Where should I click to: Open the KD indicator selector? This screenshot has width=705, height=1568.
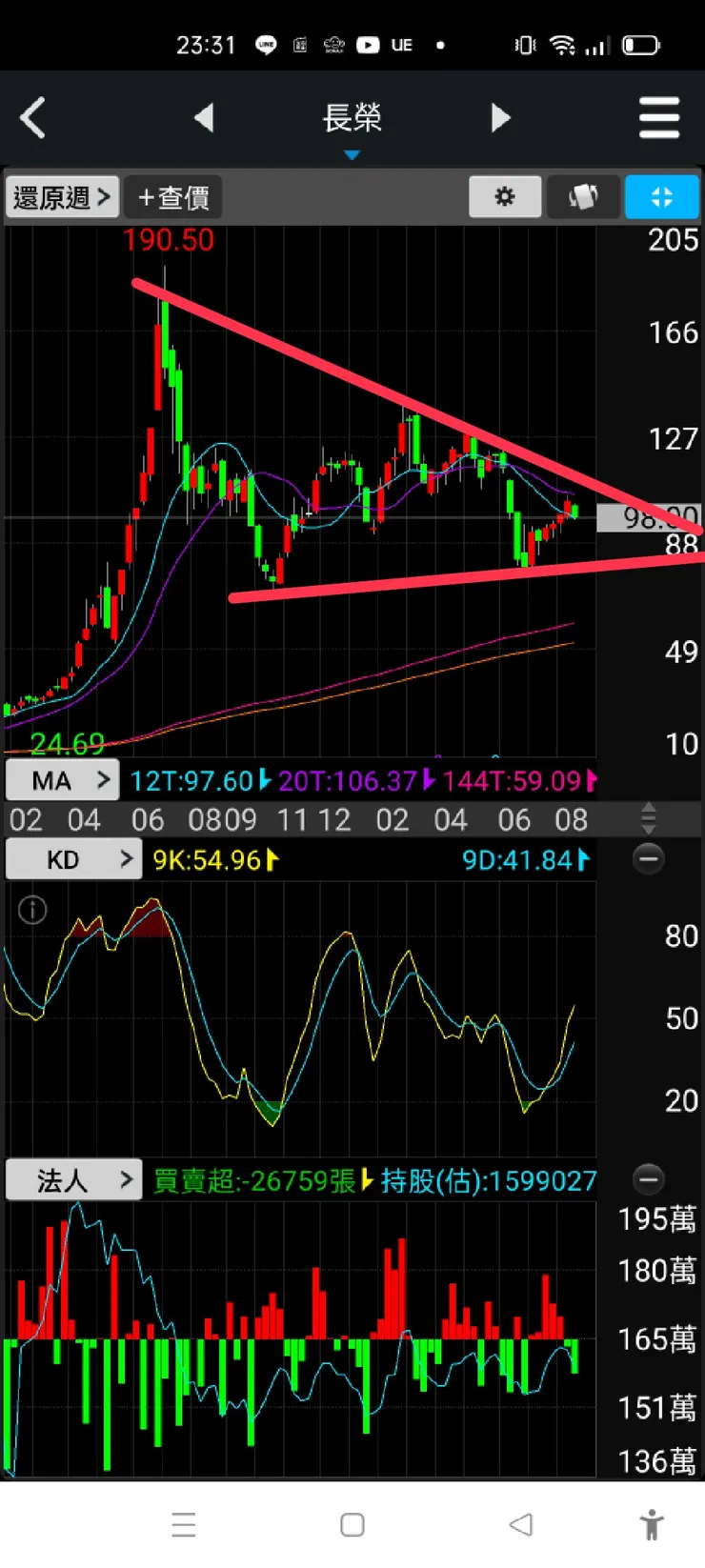pyautogui.click(x=73, y=859)
